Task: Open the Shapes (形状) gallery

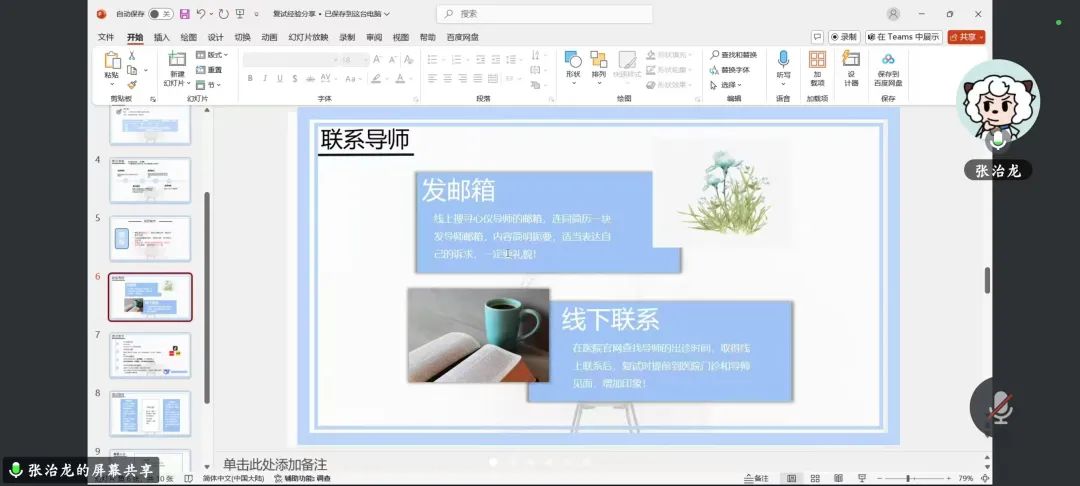Action: [573, 63]
